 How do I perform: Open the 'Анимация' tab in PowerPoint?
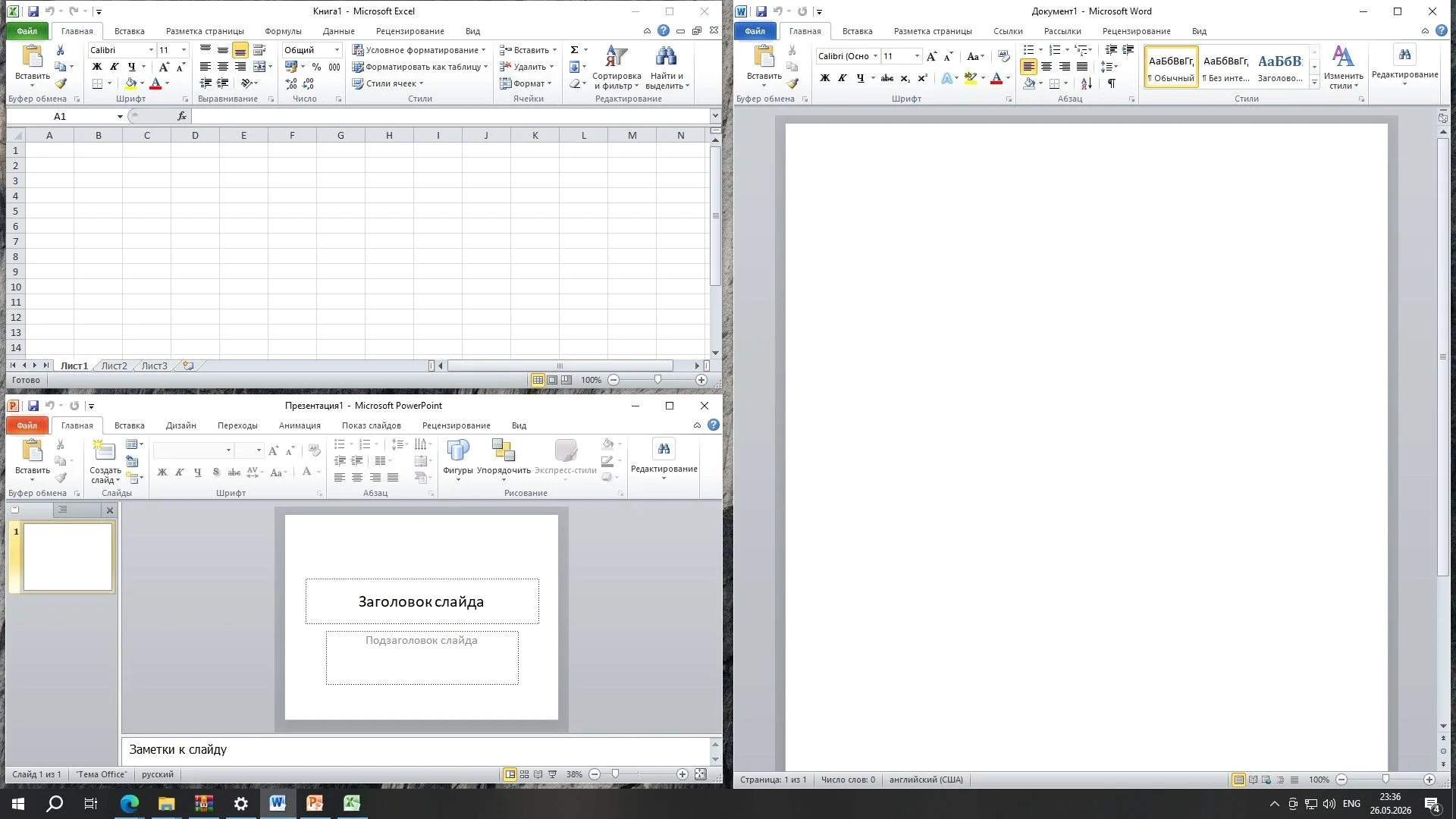(x=300, y=425)
